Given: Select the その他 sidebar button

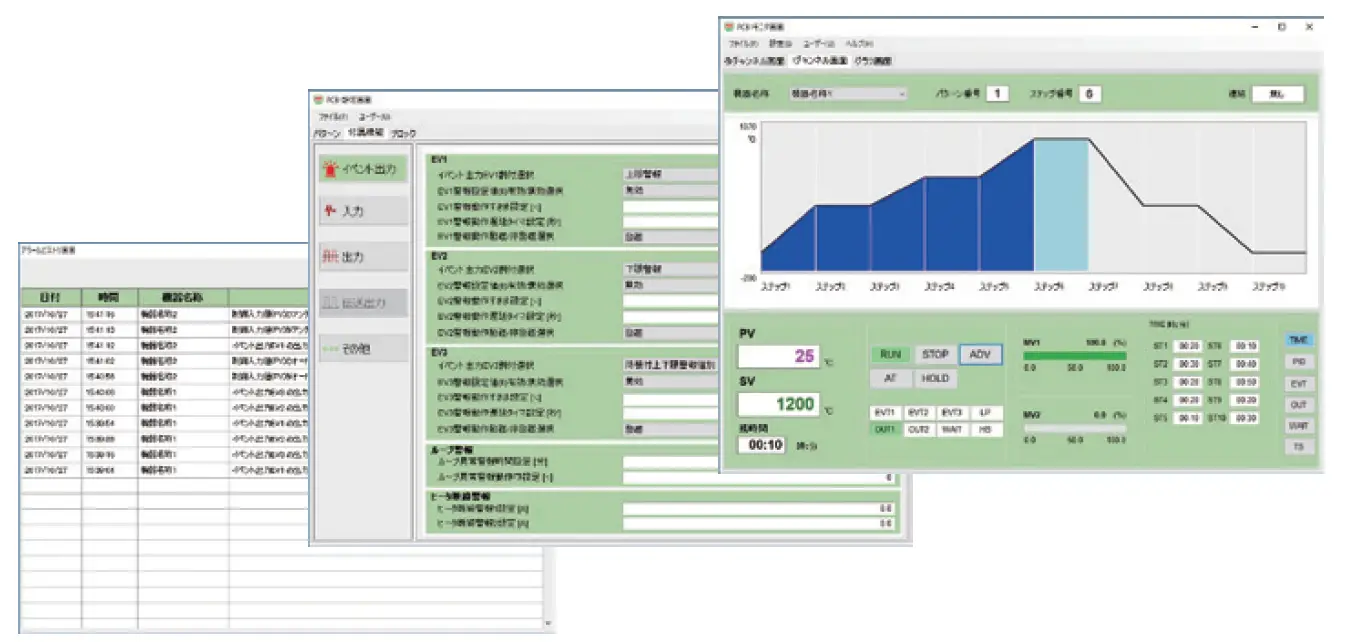Looking at the screenshot, I should [x=362, y=347].
